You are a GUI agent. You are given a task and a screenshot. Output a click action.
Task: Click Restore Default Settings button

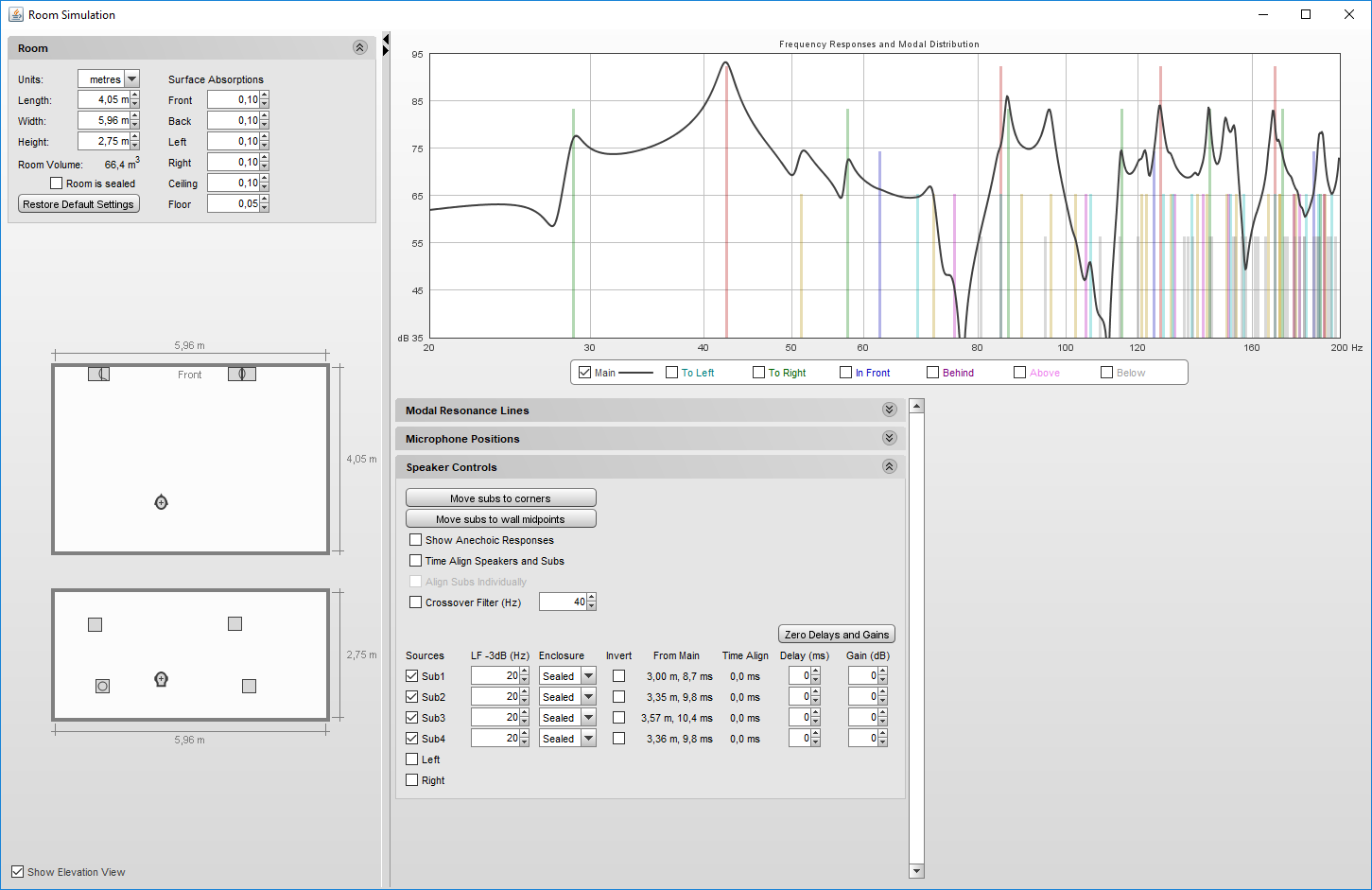tap(78, 204)
